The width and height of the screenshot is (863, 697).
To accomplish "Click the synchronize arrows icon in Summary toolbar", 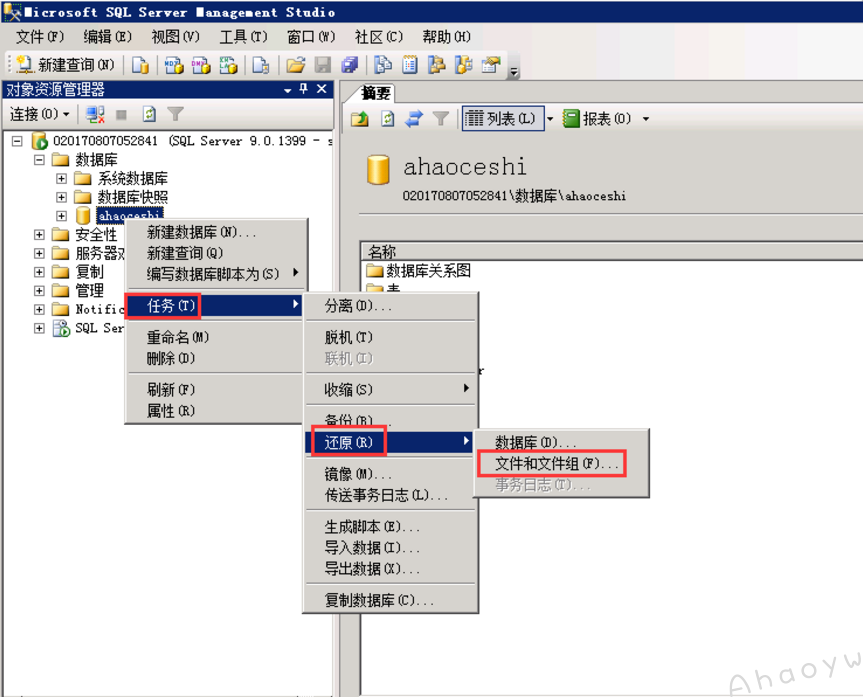I will click(413, 119).
